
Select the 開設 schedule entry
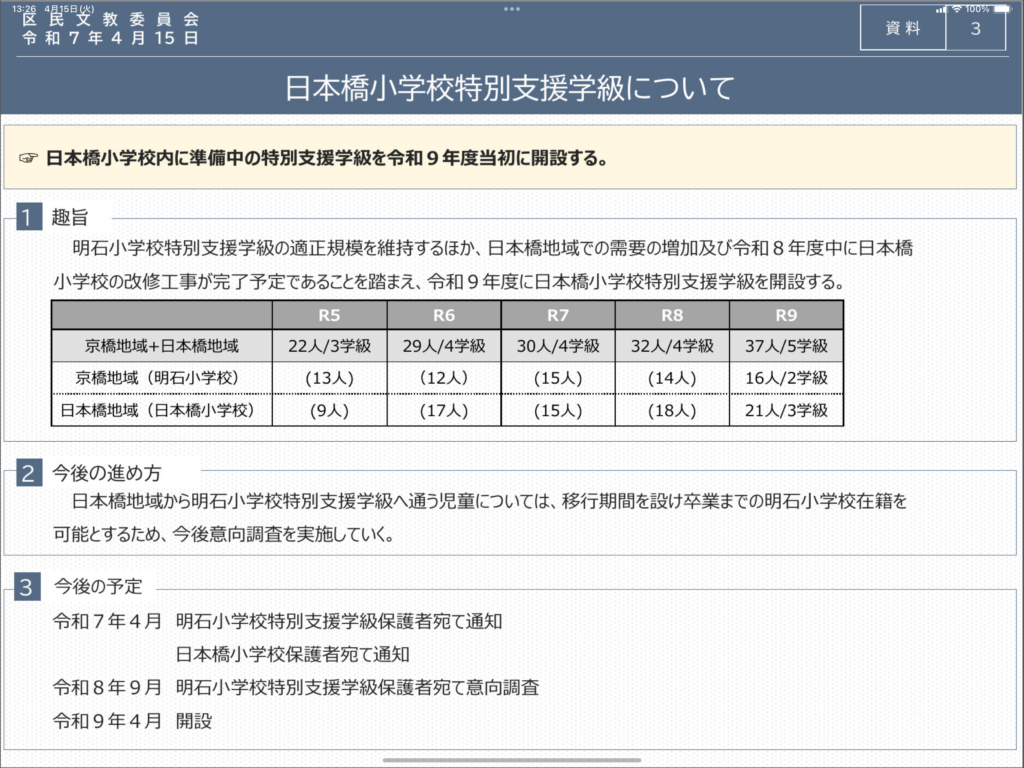point(194,721)
